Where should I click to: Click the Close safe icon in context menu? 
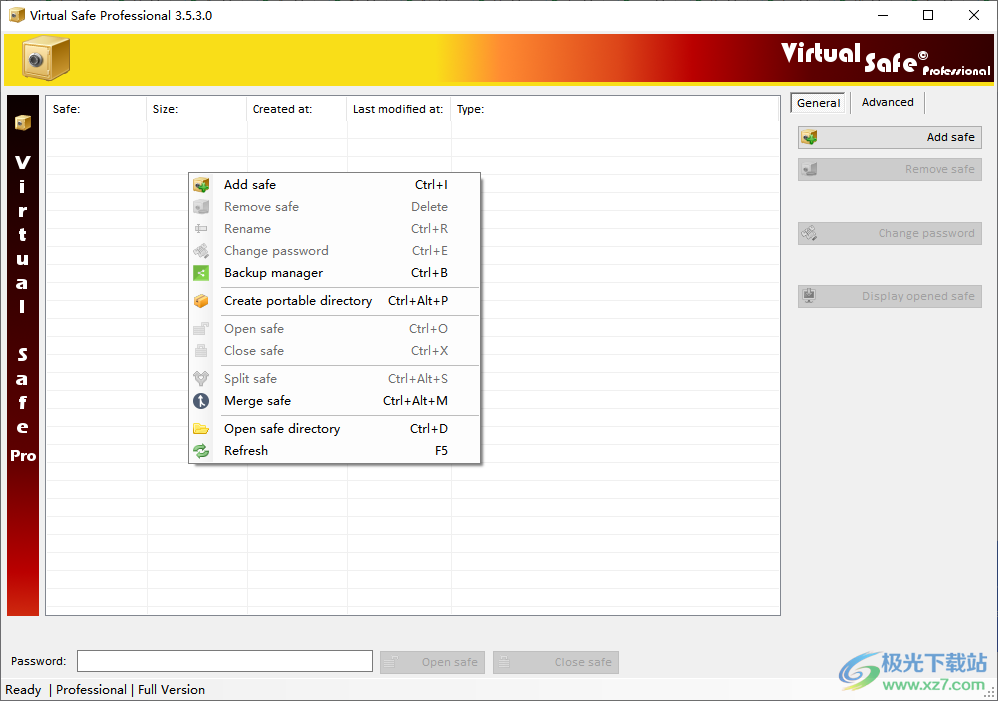click(201, 351)
